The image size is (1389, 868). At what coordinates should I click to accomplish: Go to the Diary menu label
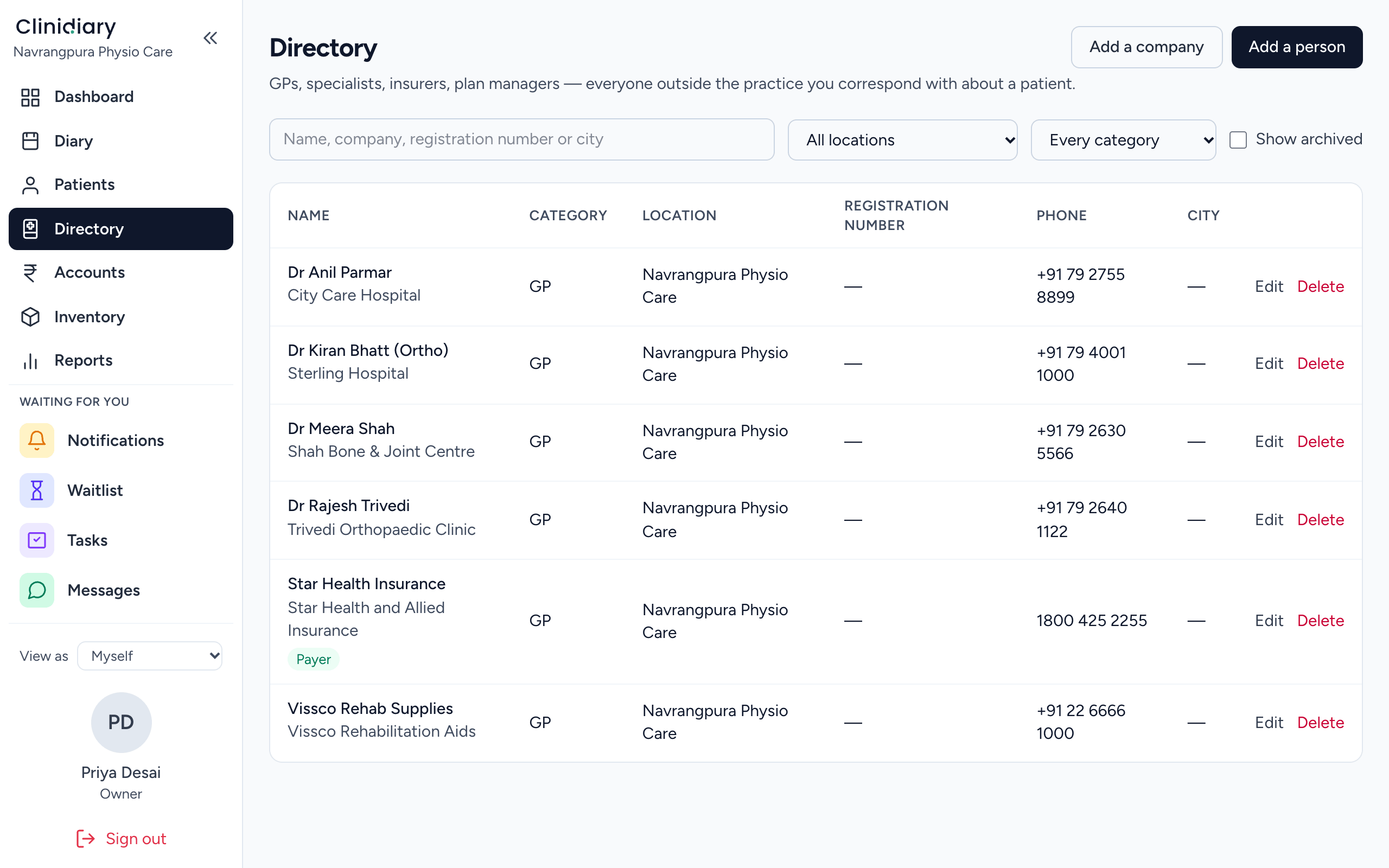(x=73, y=141)
